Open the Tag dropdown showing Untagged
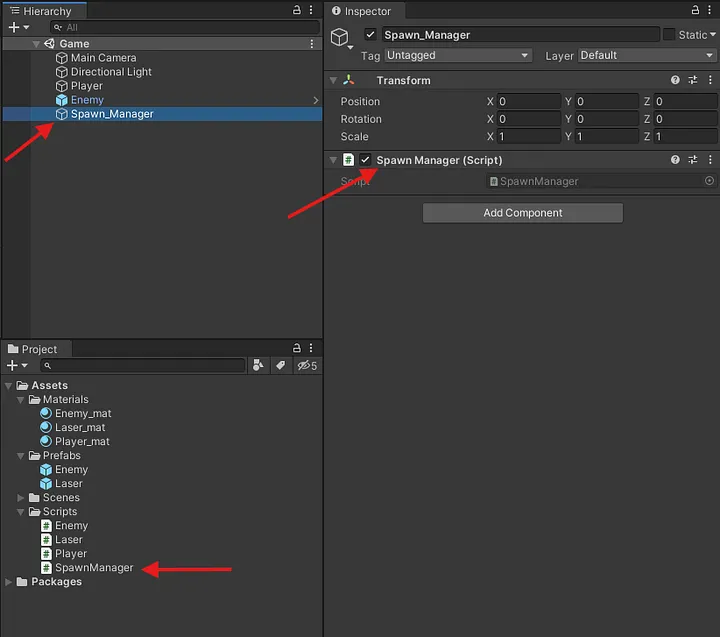 [457, 56]
